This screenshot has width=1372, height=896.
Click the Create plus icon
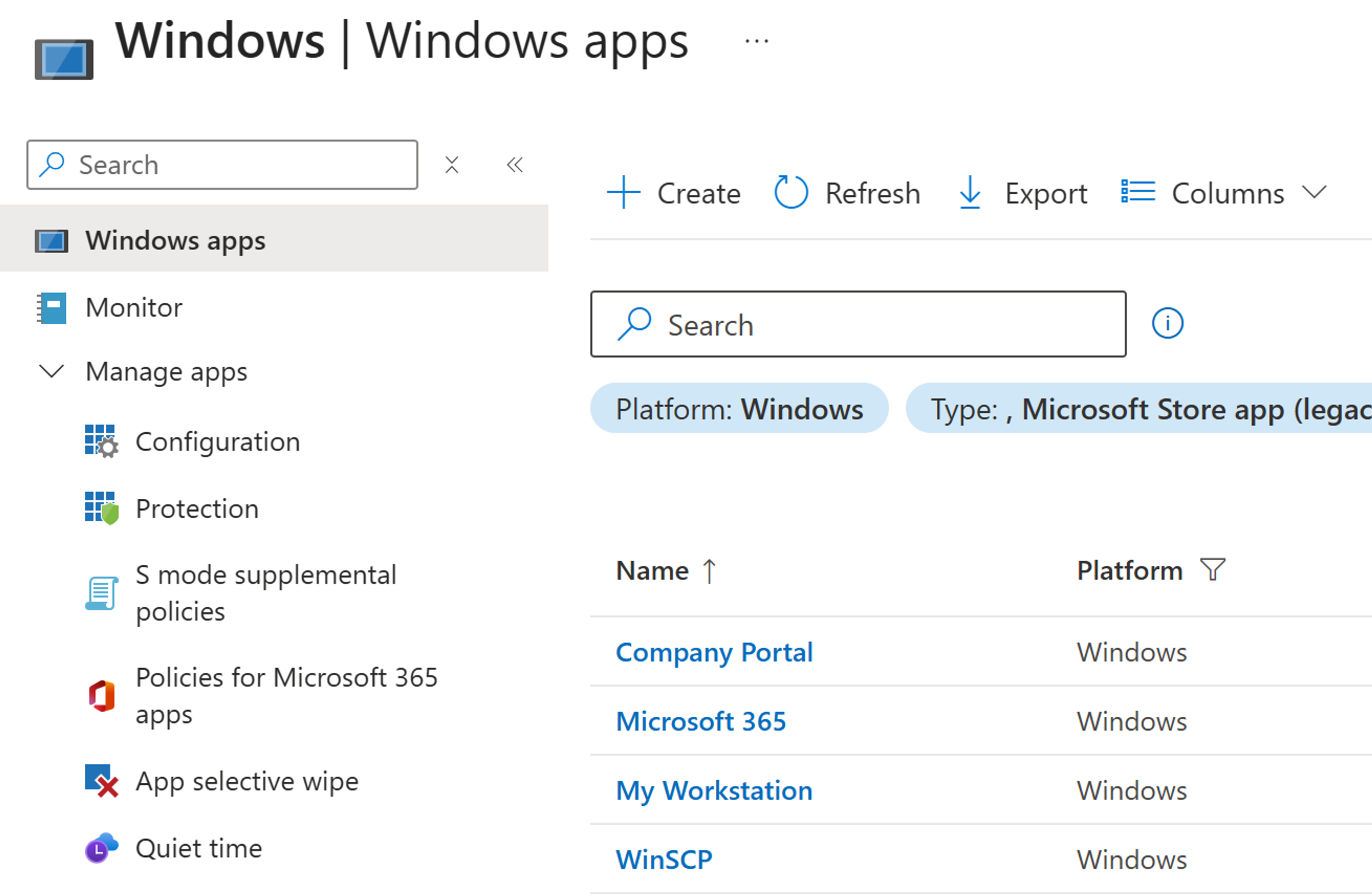click(624, 193)
